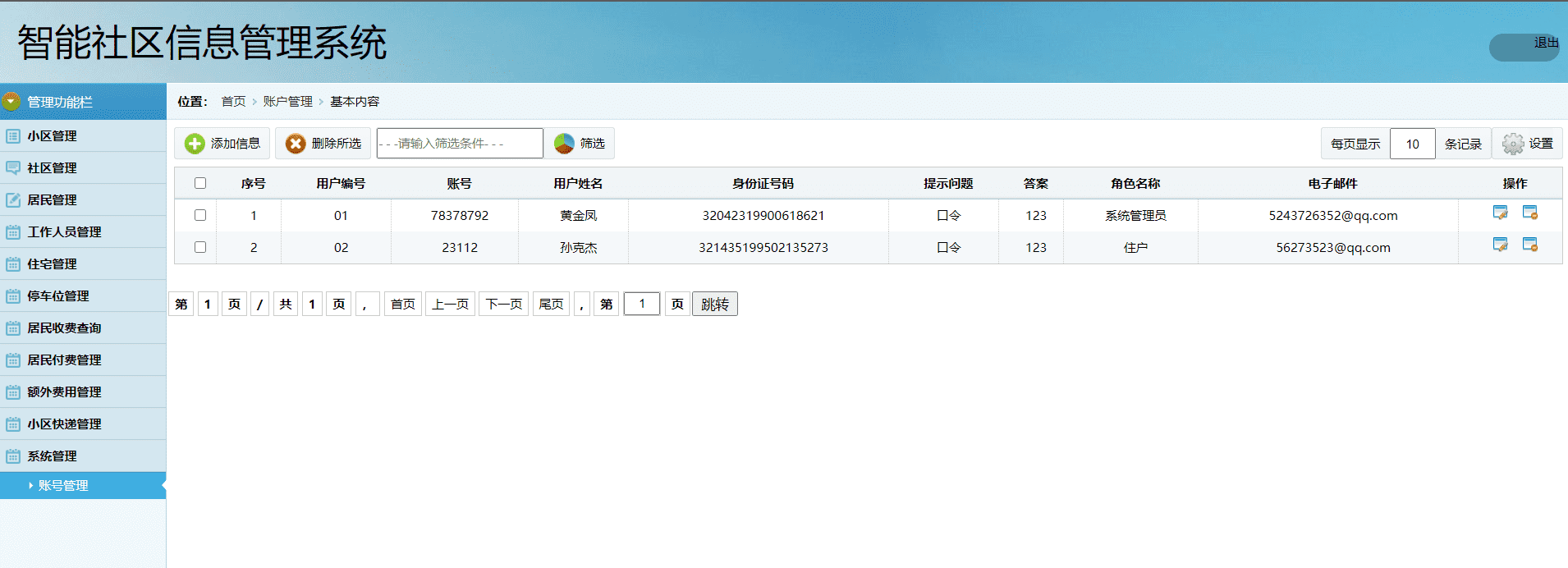The image size is (1568, 568).
Task: Go to 尾页 last page
Action: 551,305
